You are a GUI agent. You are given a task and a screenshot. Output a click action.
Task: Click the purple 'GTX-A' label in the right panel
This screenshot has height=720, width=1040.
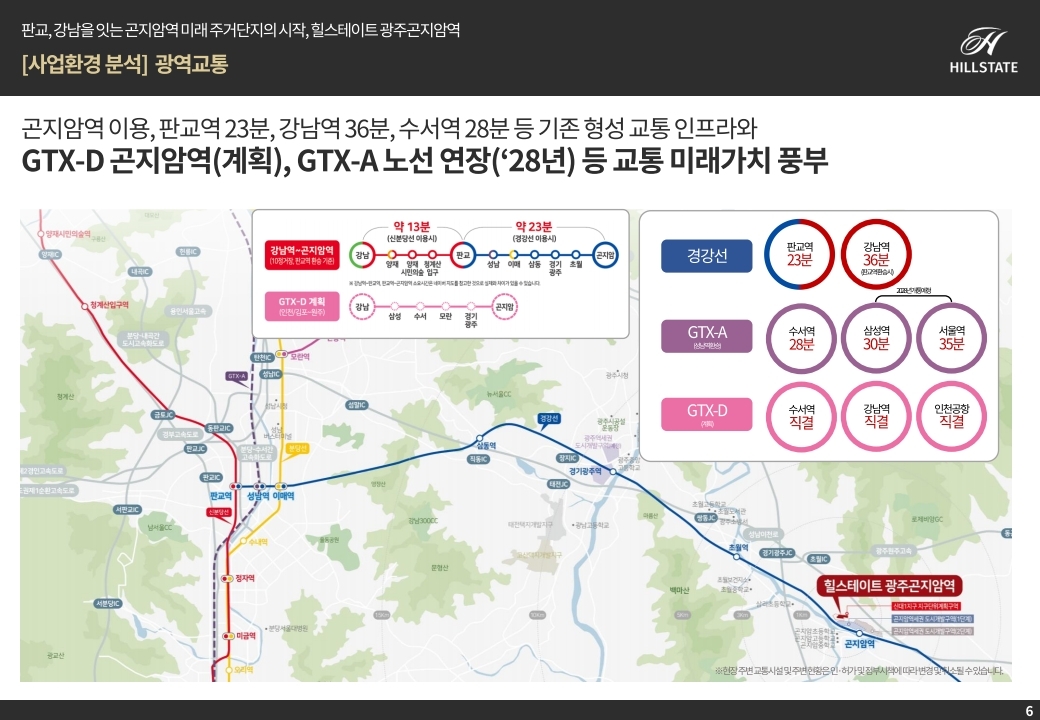click(707, 336)
